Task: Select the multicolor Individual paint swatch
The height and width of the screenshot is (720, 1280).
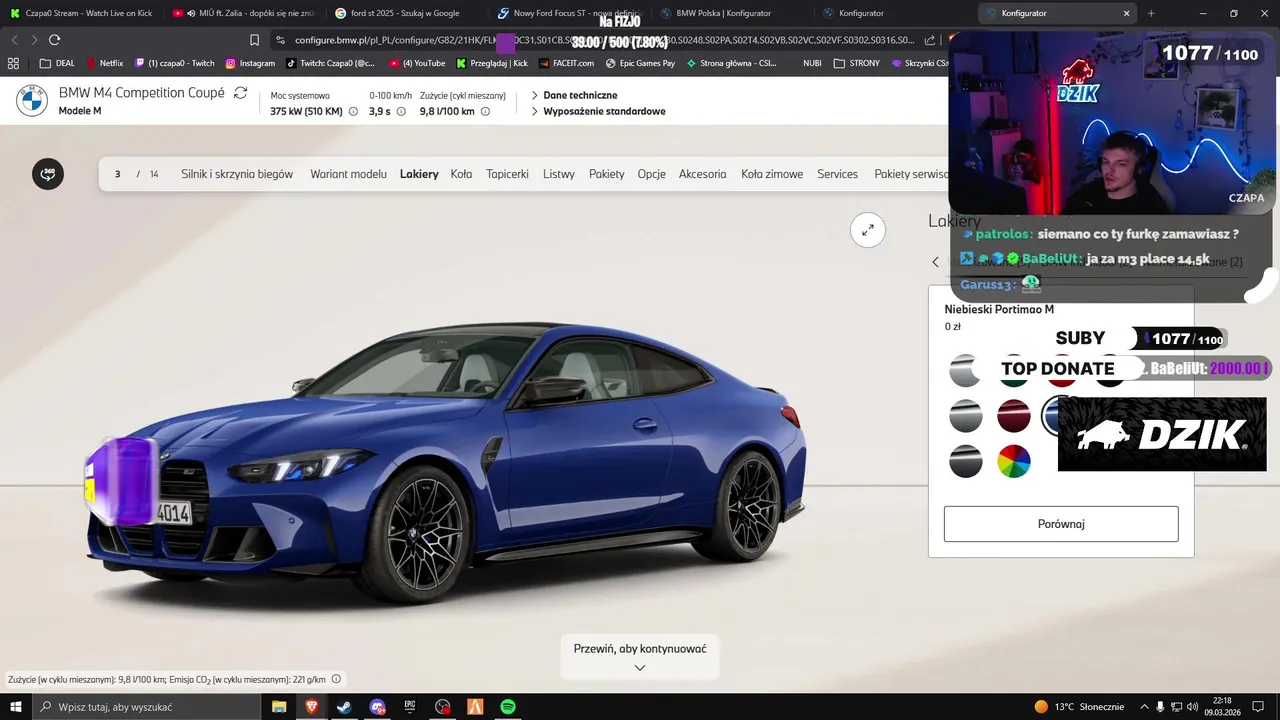Action: point(1014,462)
